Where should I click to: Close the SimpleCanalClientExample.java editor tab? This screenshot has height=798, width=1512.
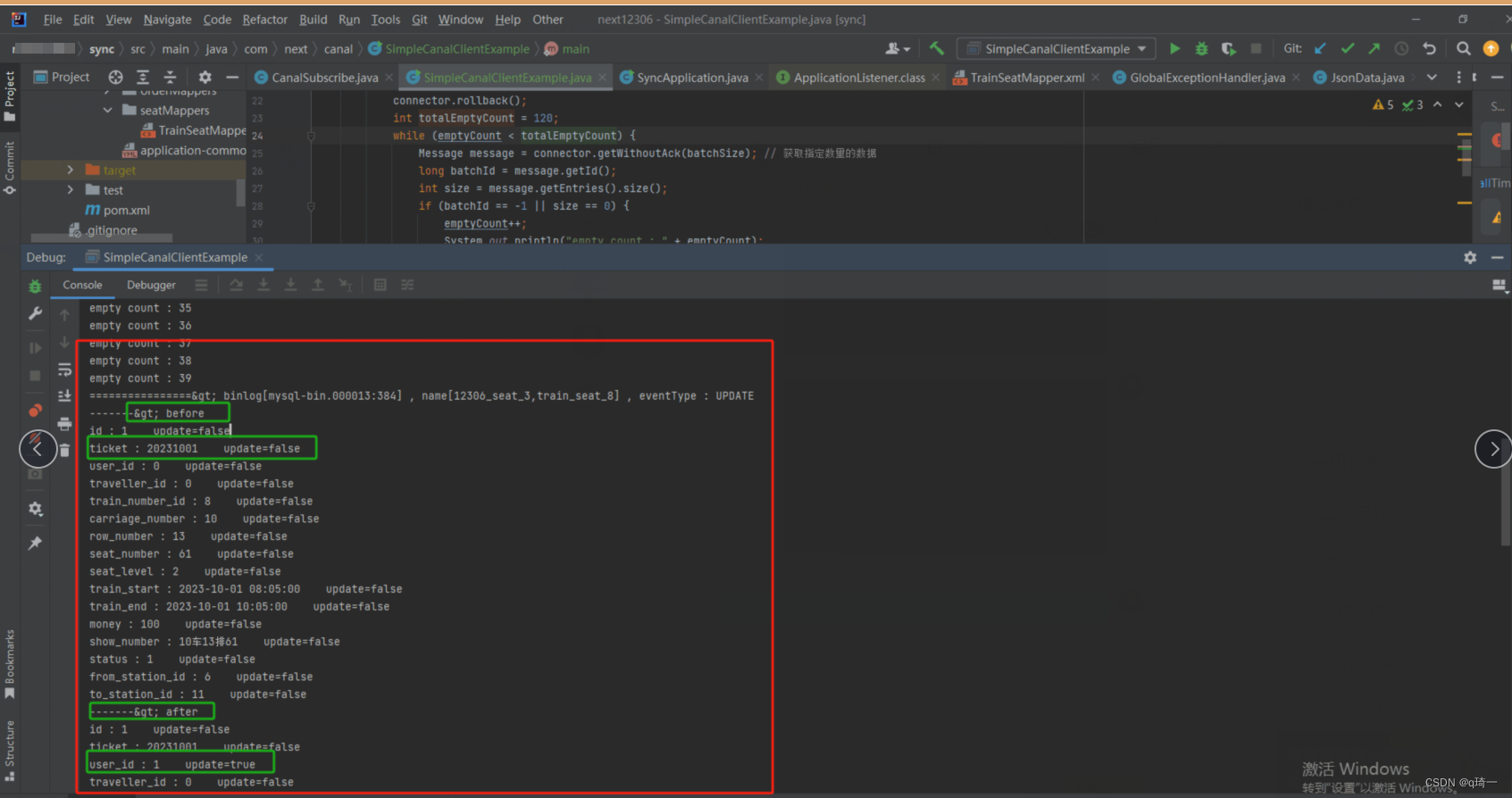(x=603, y=78)
